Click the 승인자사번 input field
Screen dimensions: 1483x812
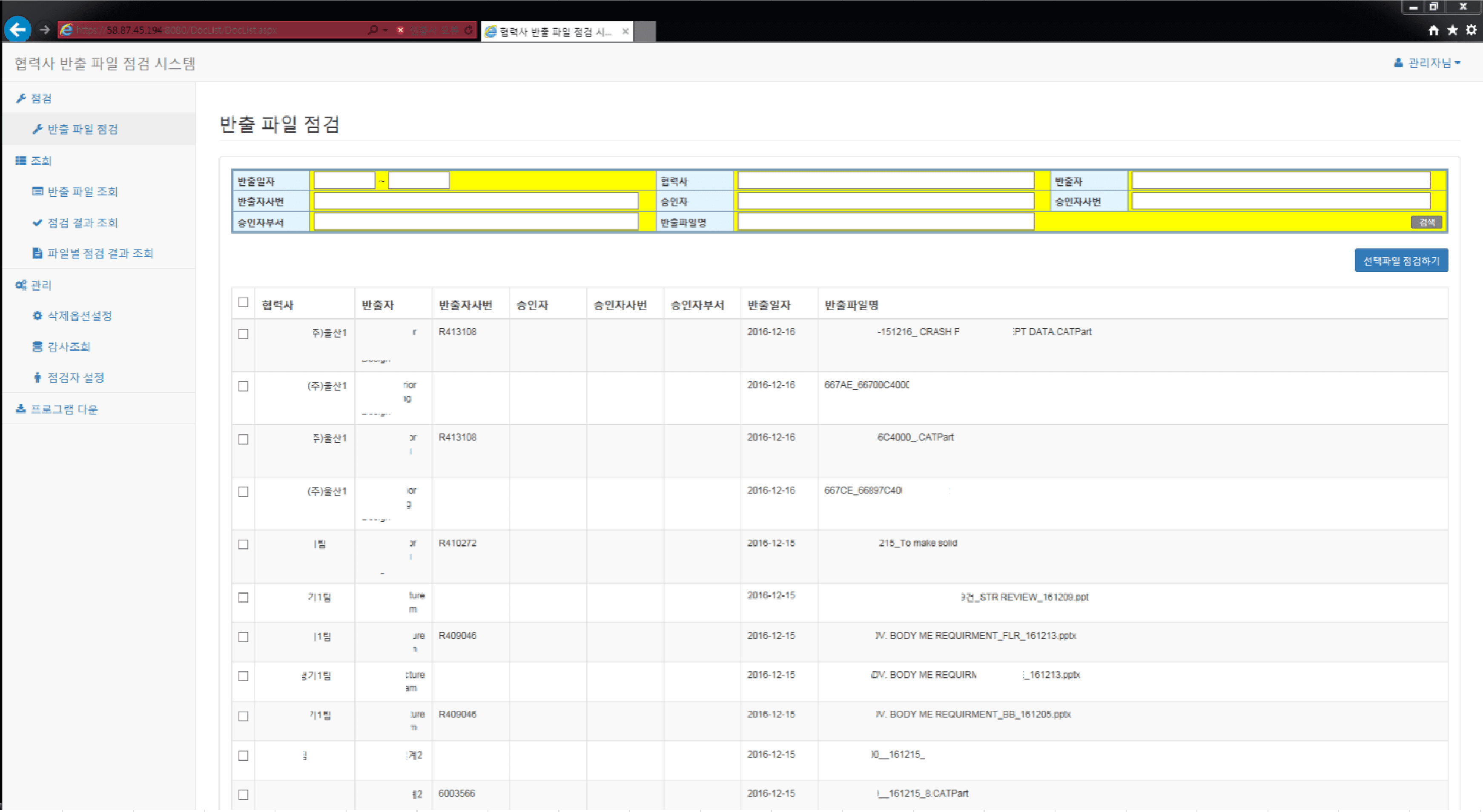click(1280, 201)
